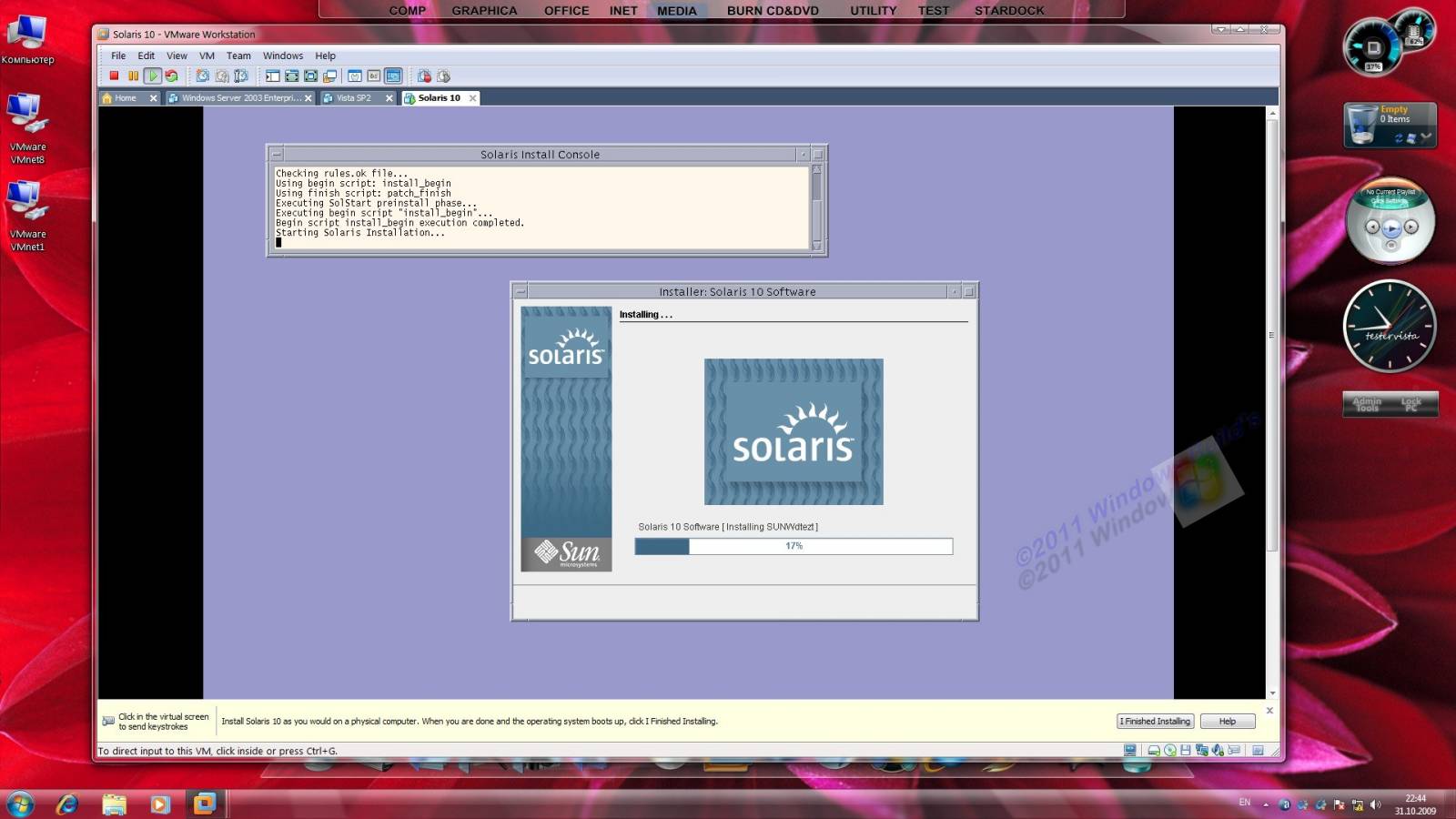Open the COMP dock menu
Screen dimensions: 1456x819
[407, 11]
